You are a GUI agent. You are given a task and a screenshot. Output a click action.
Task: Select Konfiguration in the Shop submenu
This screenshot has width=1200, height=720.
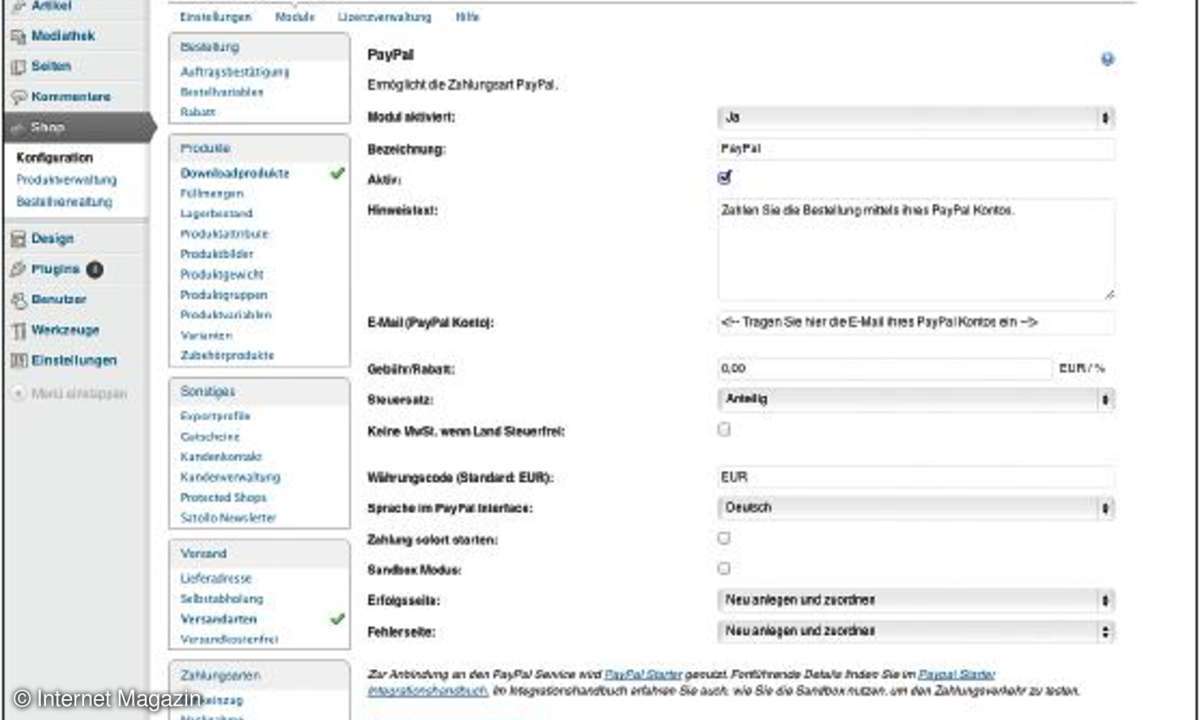tap(55, 158)
